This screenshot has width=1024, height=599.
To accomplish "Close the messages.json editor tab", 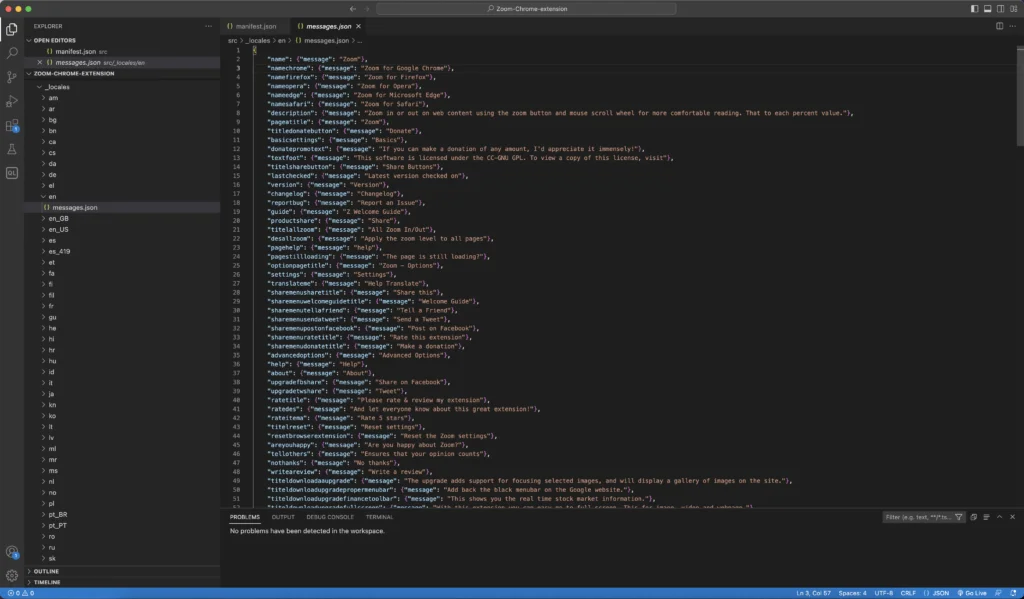I will 358,26.
